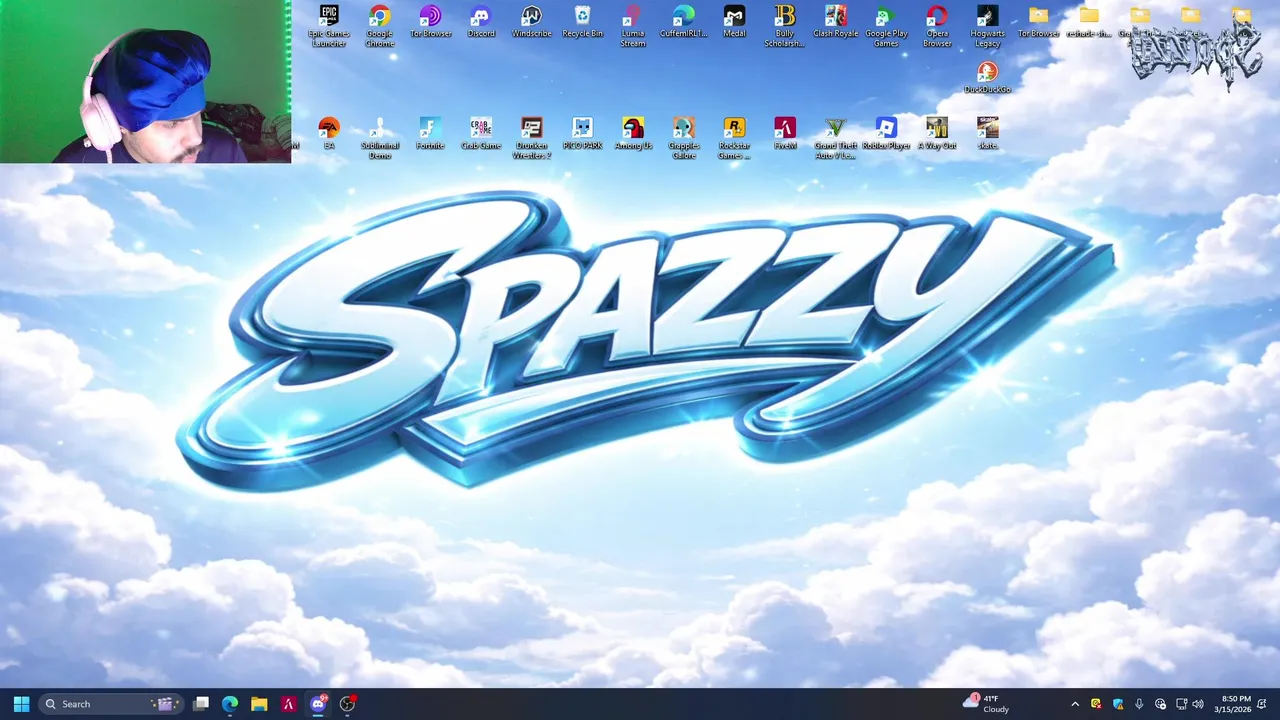The width and height of the screenshot is (1280, 720).
Task: Open Microsoft Edge from the taskbar
Action: point(230,704)
